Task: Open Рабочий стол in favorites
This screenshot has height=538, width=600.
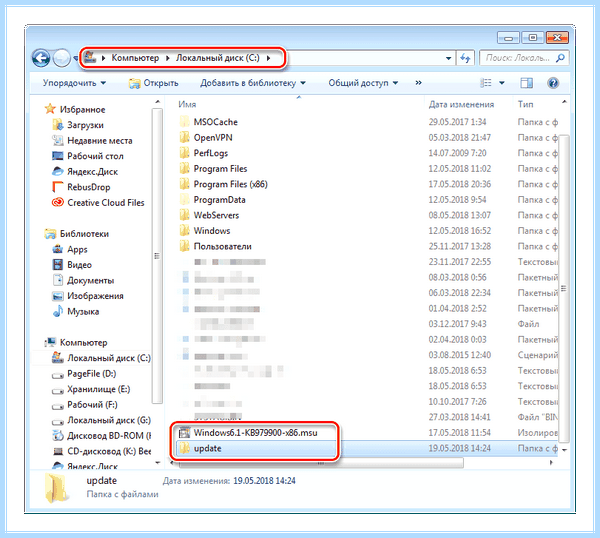Action: pyautogui.click(x=95, y=156)
